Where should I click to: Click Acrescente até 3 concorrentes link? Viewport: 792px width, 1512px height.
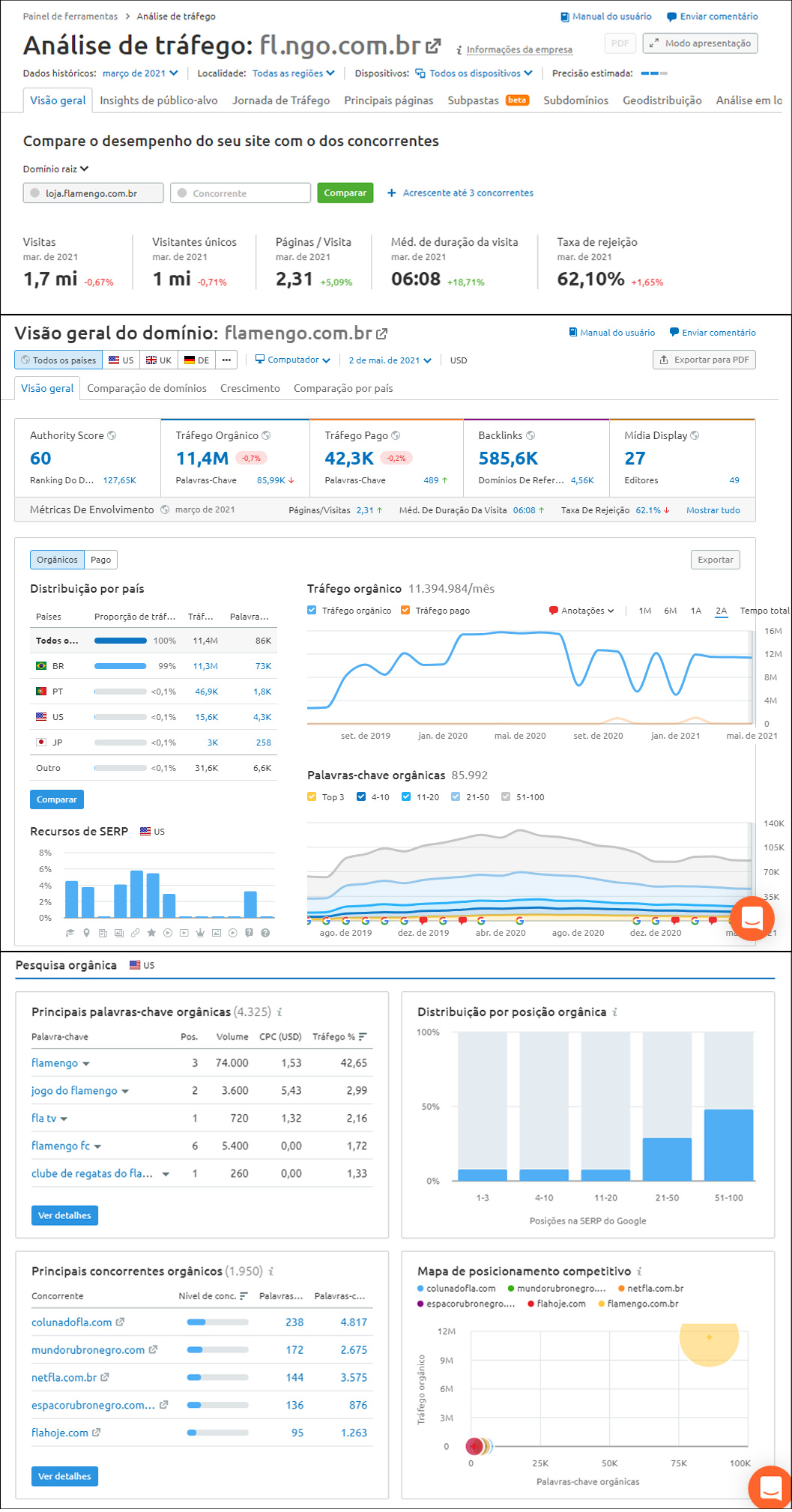(460, 193)
